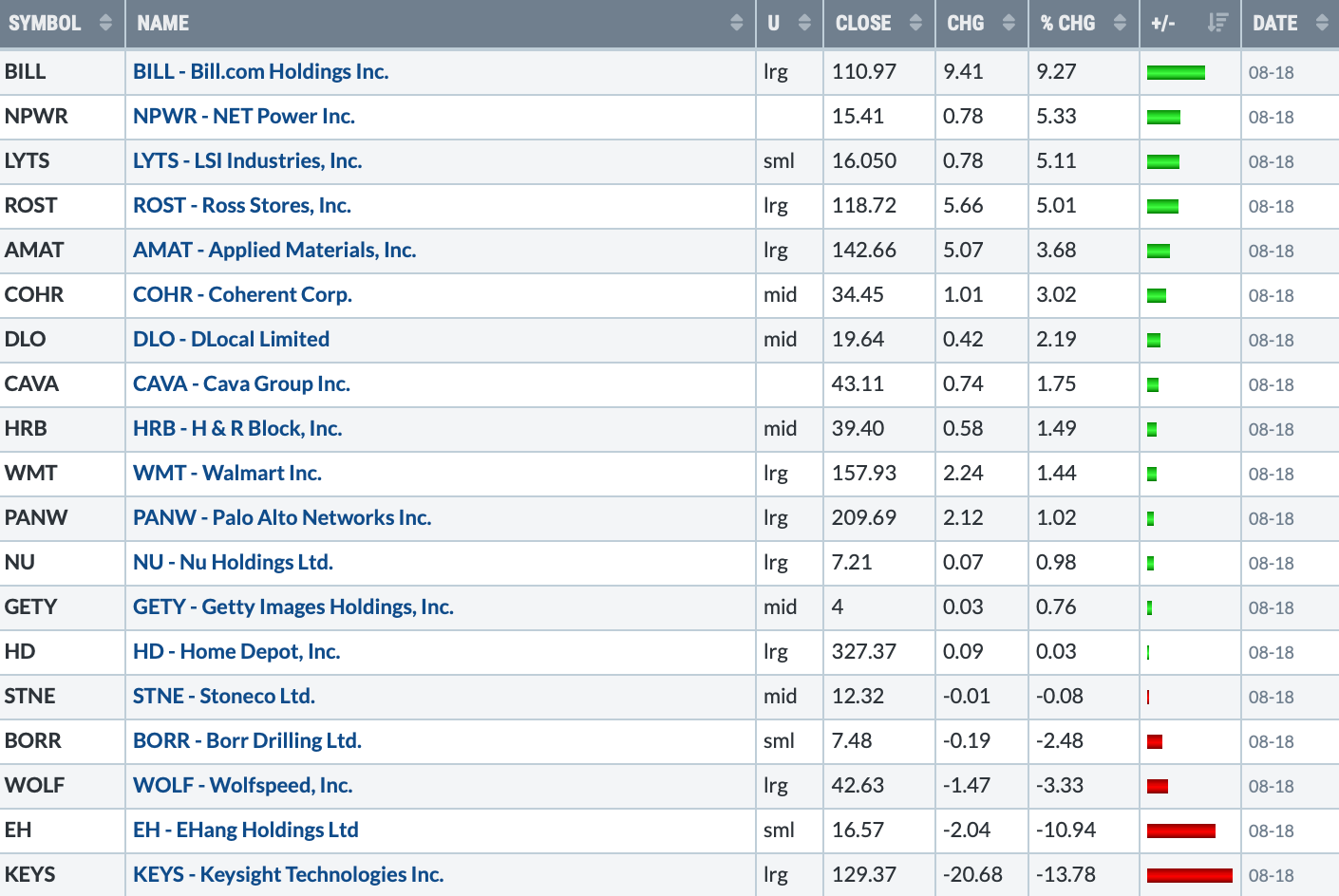Viewport: 1339px width, 896px height.
Task: Open KEYS - Keysight Technologies link
Action: tap(289, 874)
